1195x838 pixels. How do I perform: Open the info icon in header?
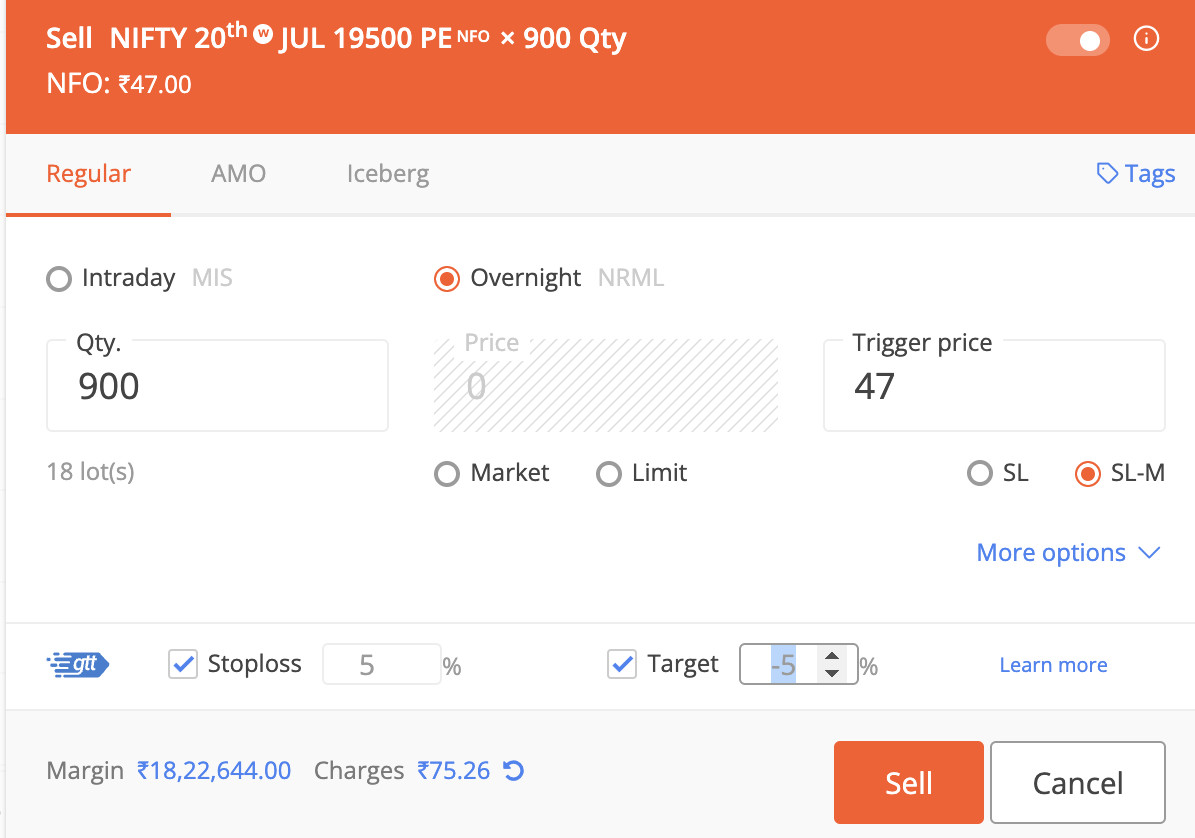pos(1146,39)
